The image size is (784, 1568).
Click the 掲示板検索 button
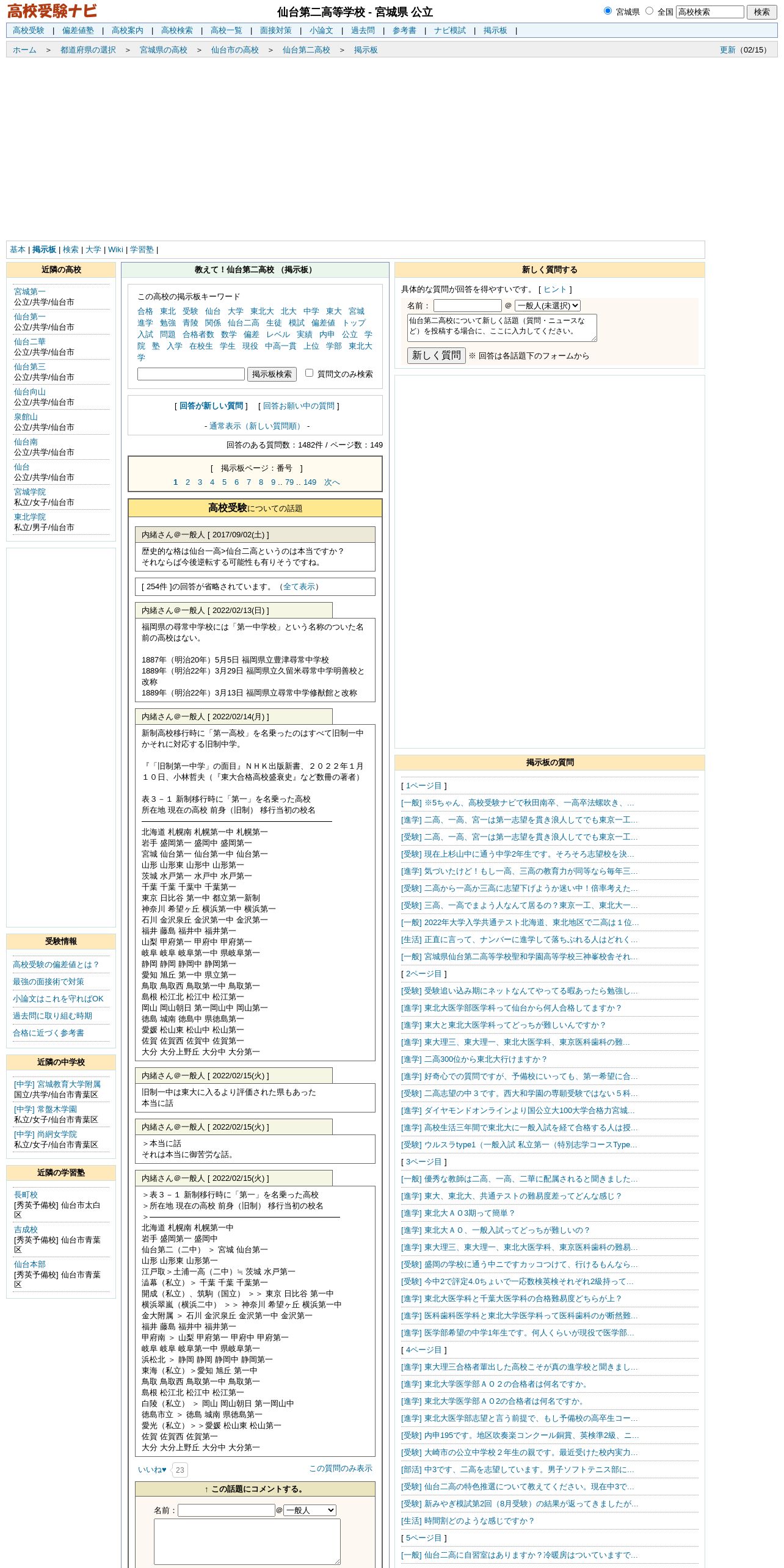point(272,374)
